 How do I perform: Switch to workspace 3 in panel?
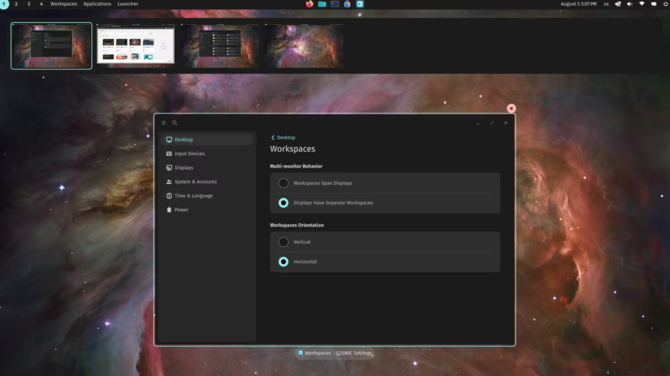point(29,4)
